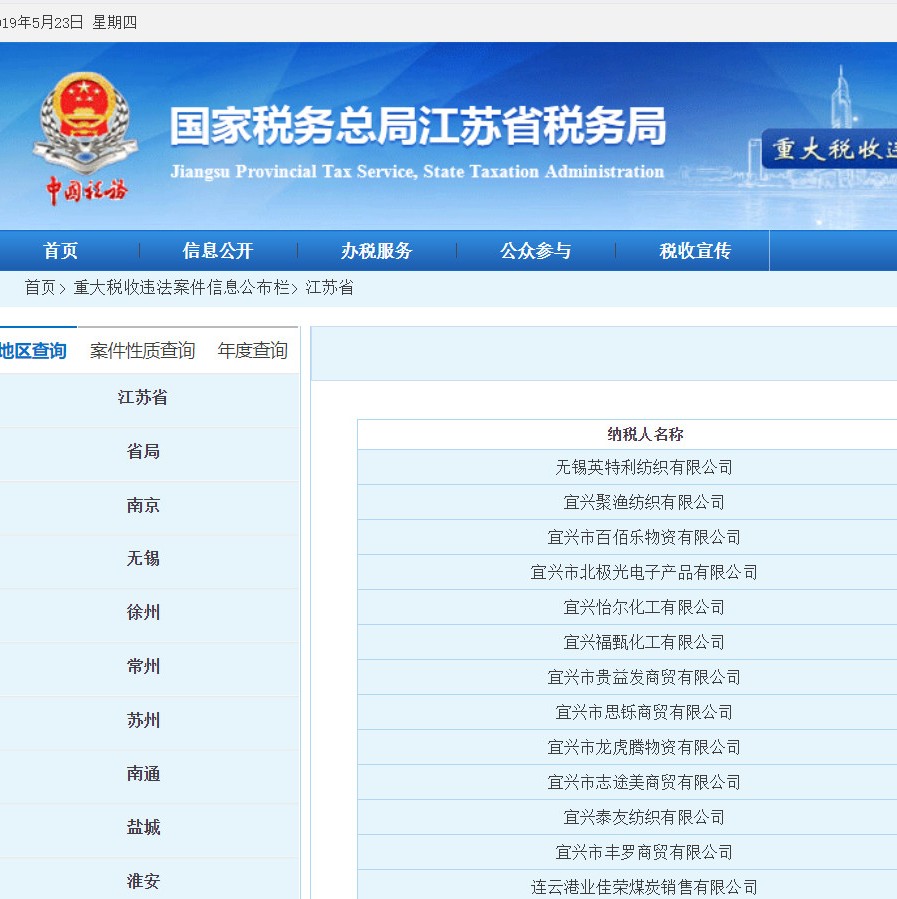This screenshot has width=897, height=899.
Task: Select 徐州 in the region list
Action: (143, 612)
